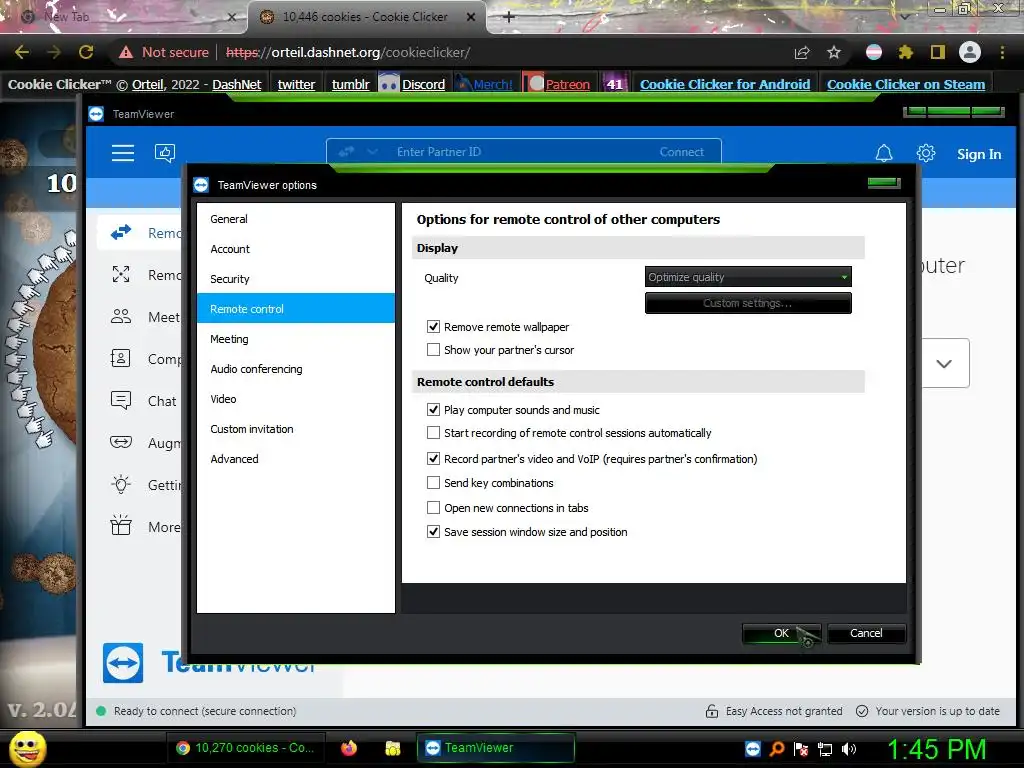Click TeamViewer taskbar button
This screenshot has height=768, width=1024.
pyautogui.click(x=496, y=748)
